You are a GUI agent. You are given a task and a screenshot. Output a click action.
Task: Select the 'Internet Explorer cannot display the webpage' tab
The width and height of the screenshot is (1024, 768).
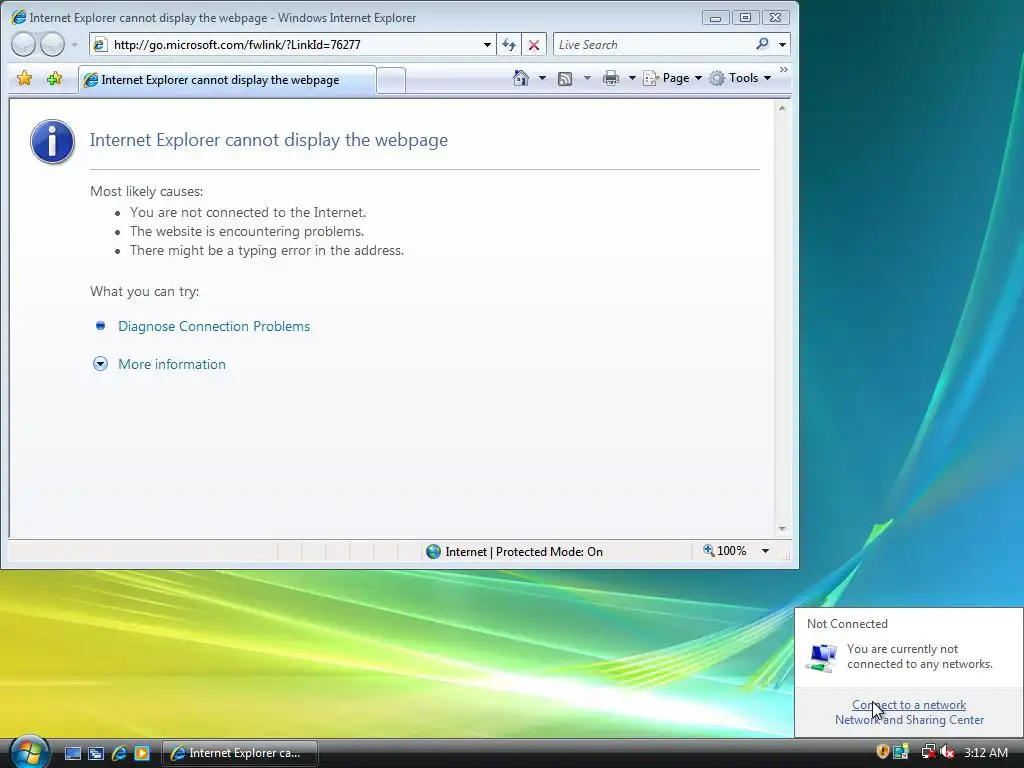pyautogui.click(x=227, y=80)
